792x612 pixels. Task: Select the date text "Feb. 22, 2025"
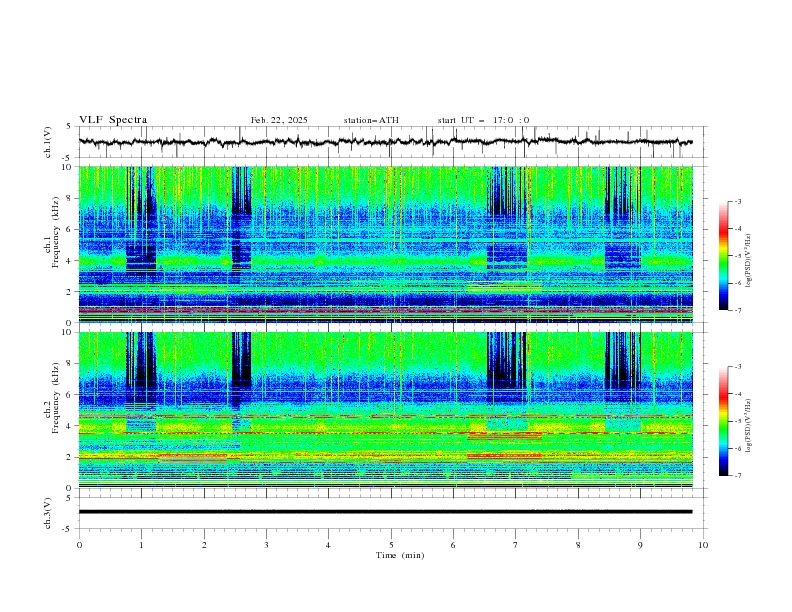[x=279, y=120]
